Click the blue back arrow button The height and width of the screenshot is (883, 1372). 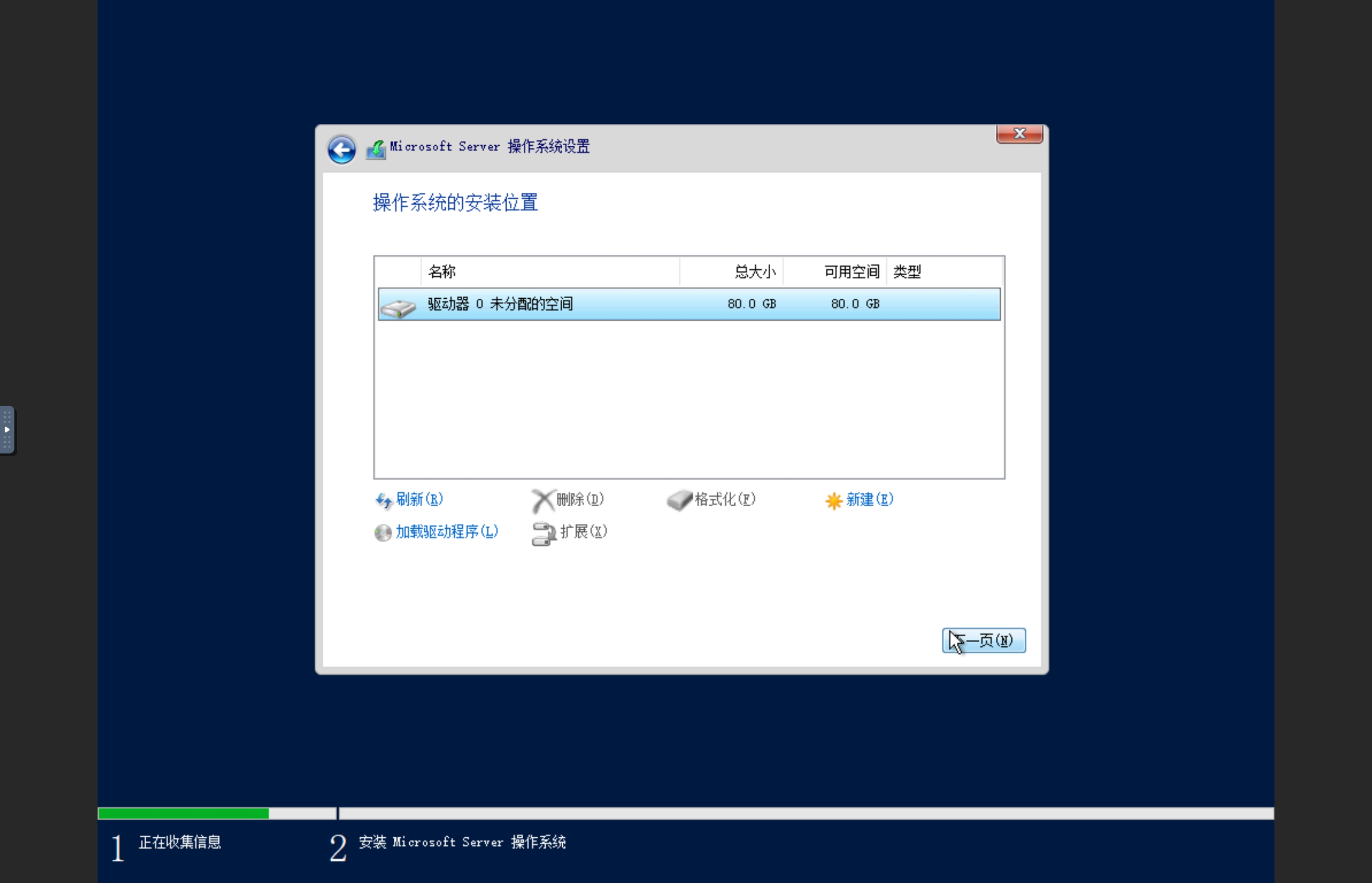342,150
